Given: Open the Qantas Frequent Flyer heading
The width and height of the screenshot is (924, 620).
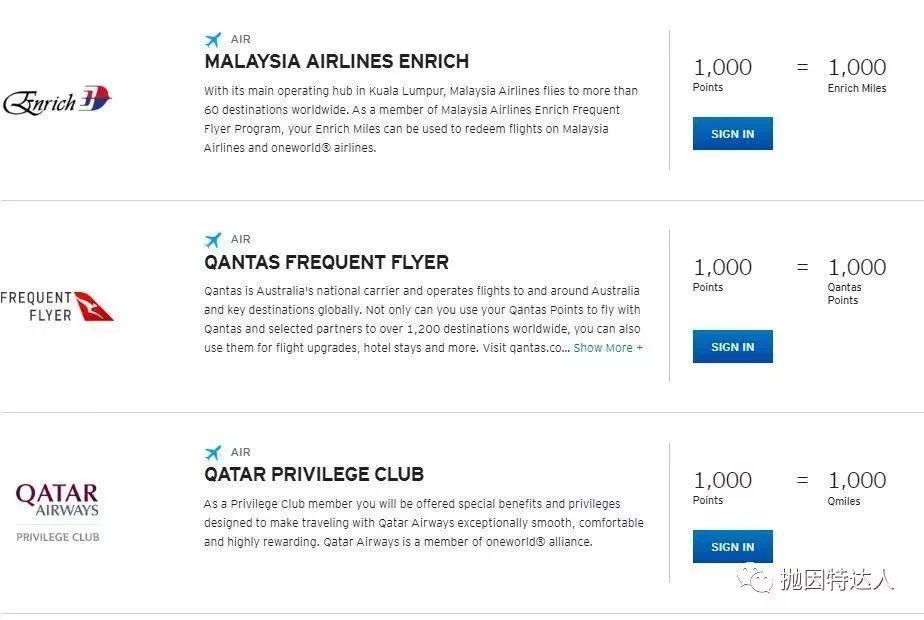Looking at the screenshot, I should click(326, 262).
